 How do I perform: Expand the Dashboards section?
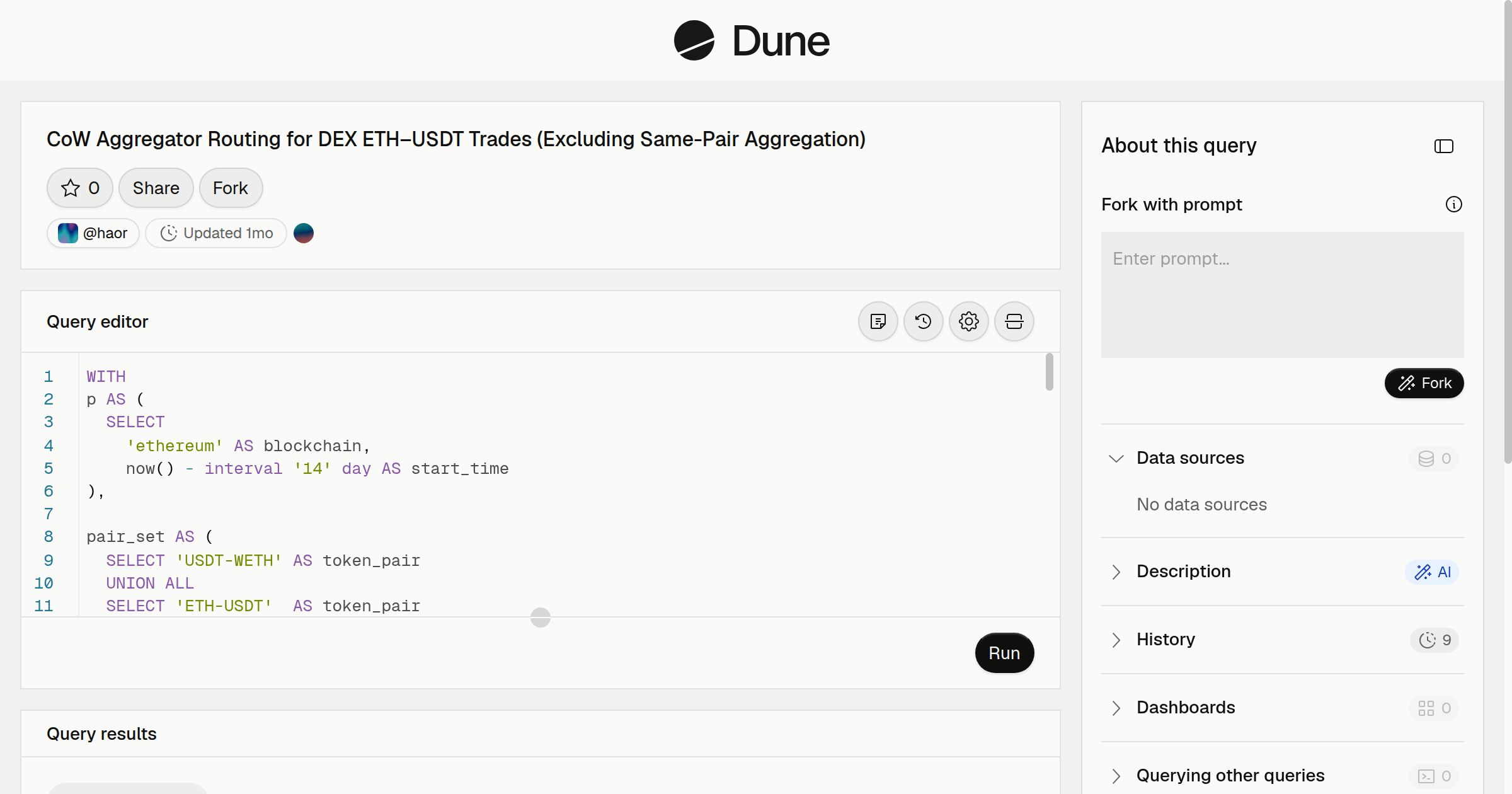(1116, 708)
